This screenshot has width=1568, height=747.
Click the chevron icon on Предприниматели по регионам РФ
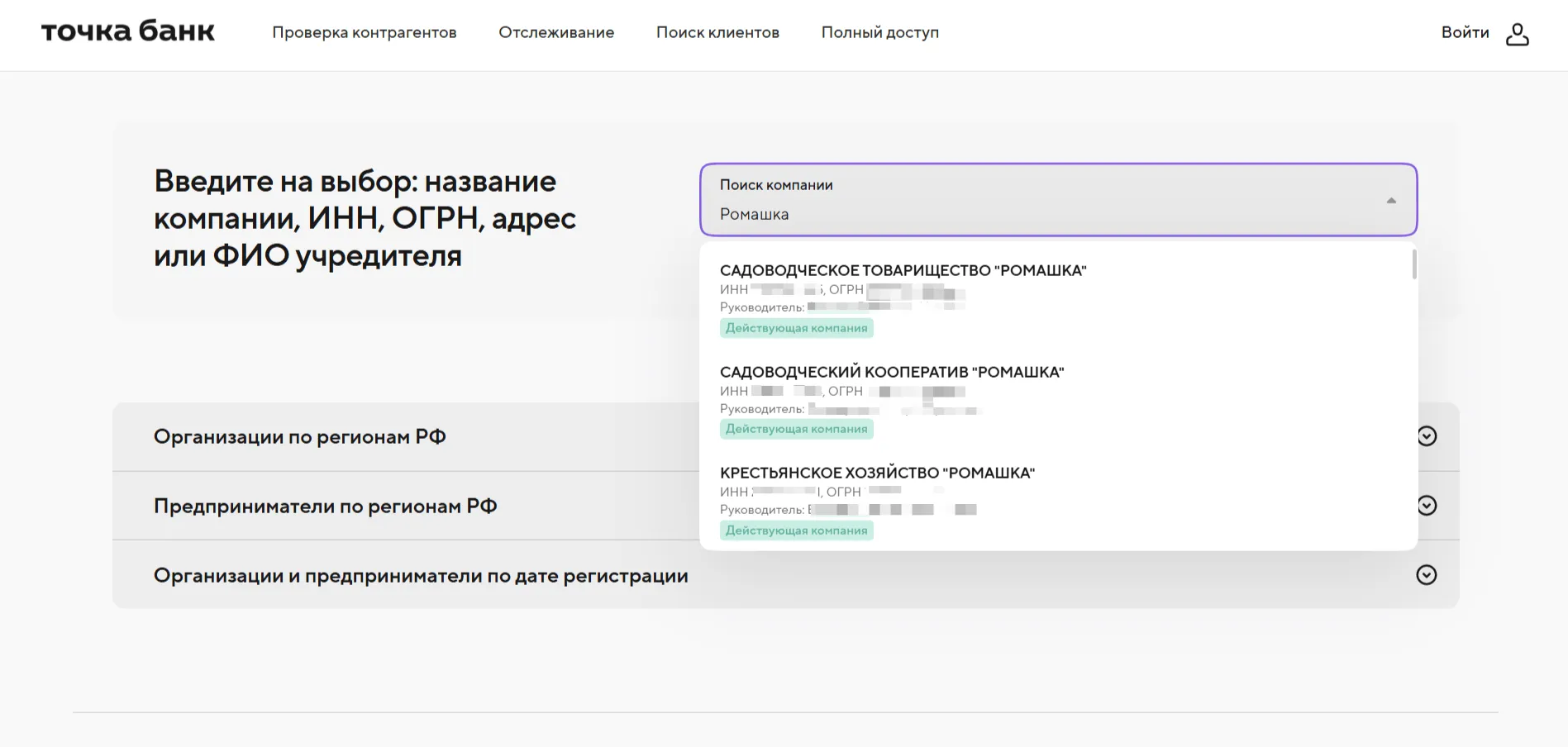(x=1427, y=505)
